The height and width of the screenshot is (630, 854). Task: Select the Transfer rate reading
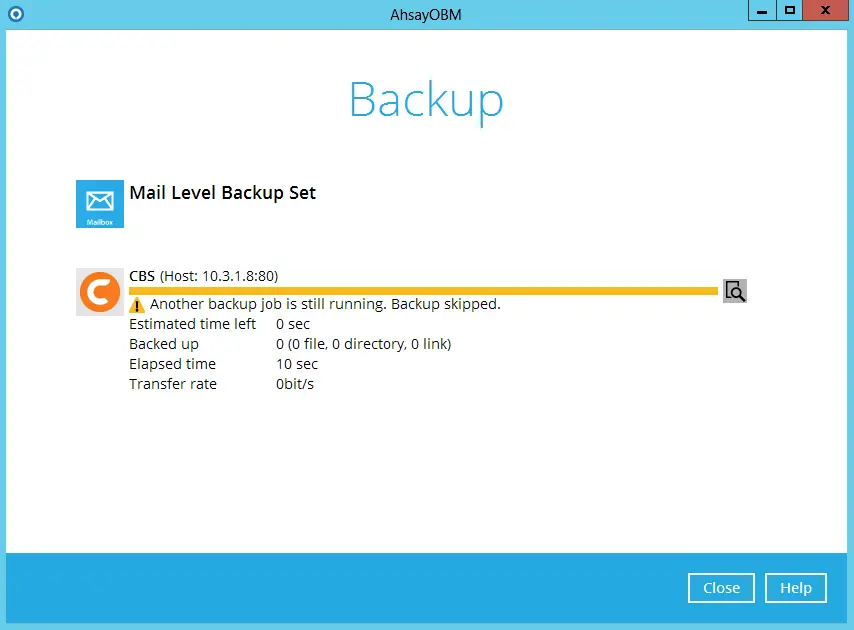point(293,384)
